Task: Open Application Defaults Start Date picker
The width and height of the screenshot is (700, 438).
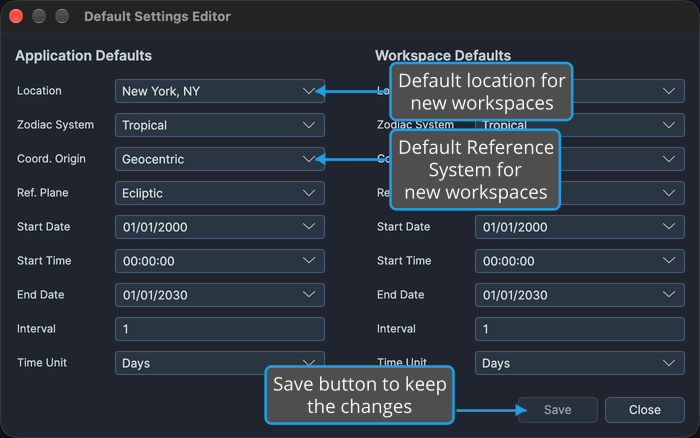Action: (220, 227)
